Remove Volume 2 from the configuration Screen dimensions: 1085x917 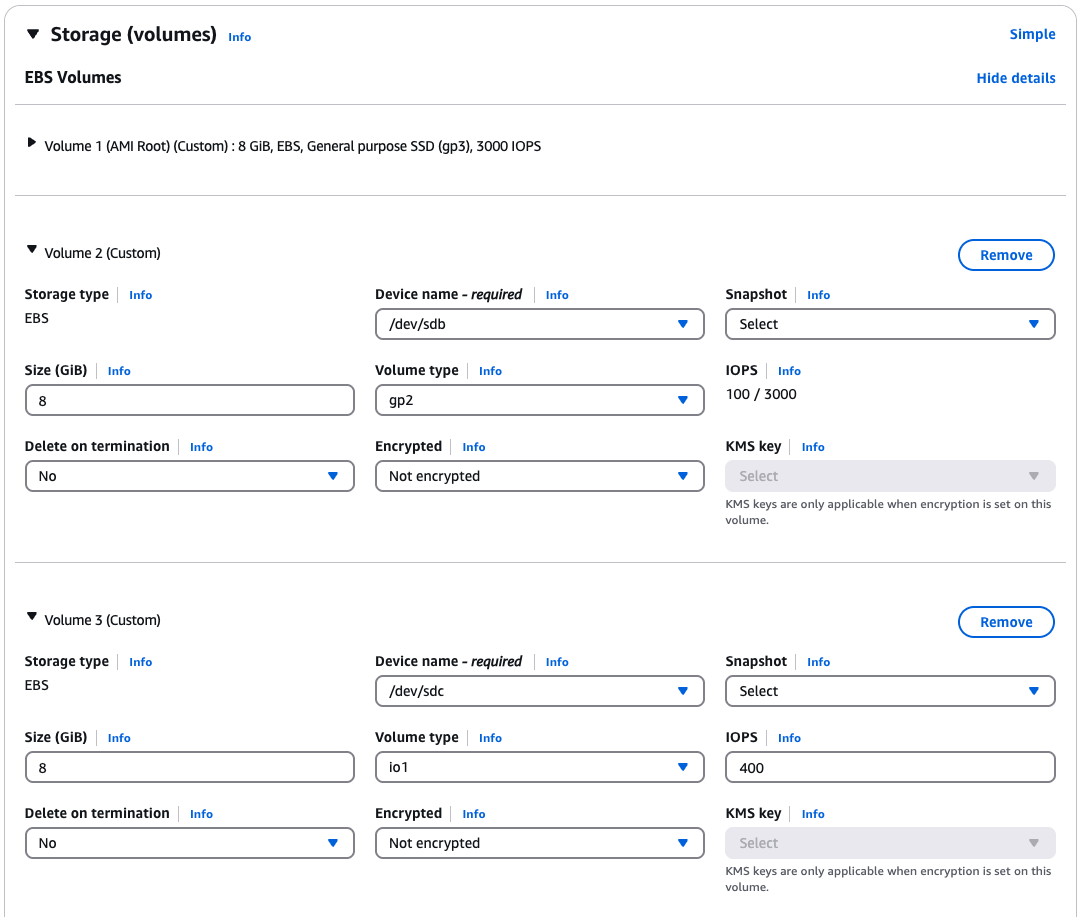(1005, 255)
